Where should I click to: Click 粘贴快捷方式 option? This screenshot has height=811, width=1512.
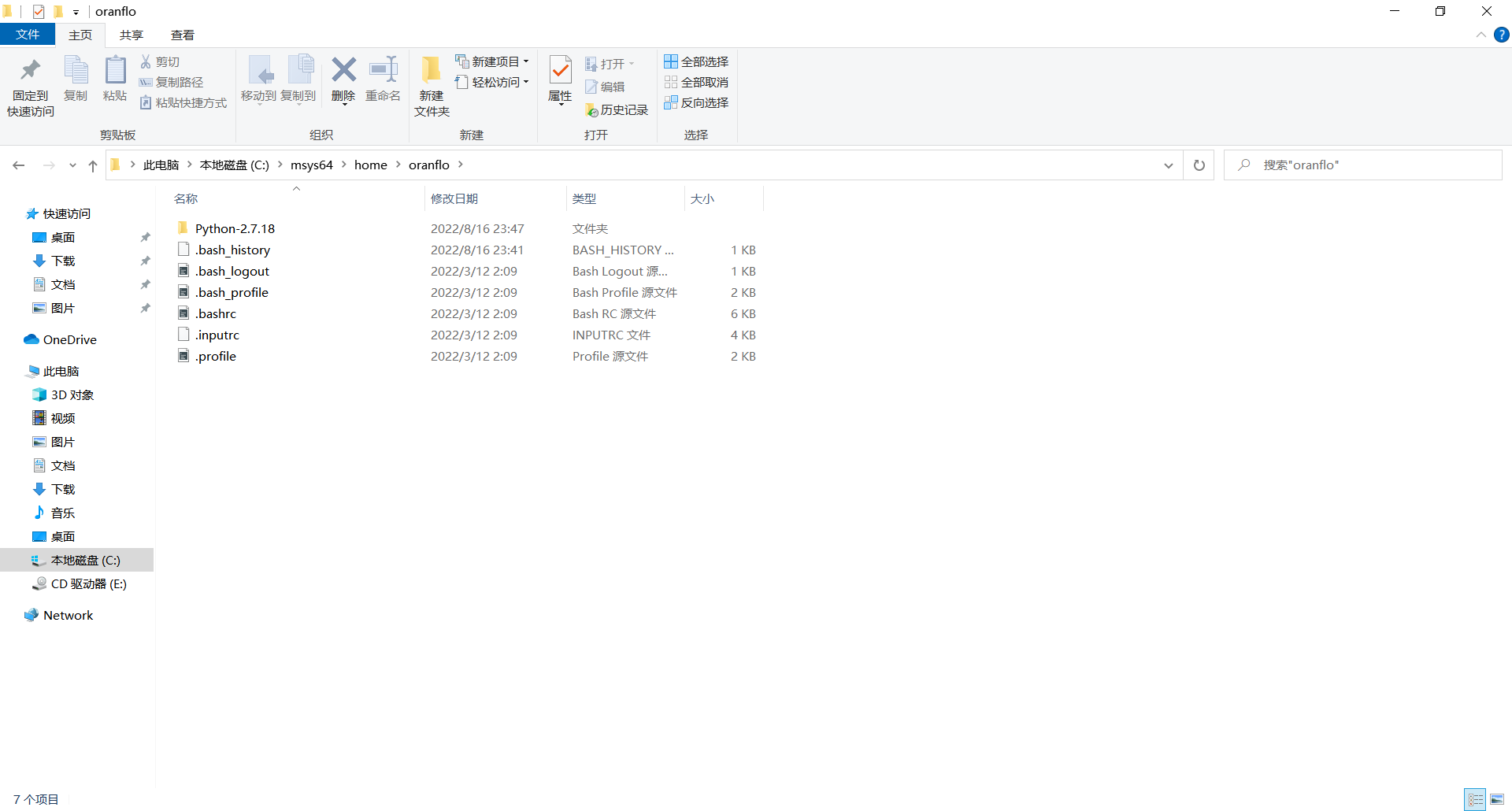183,102
